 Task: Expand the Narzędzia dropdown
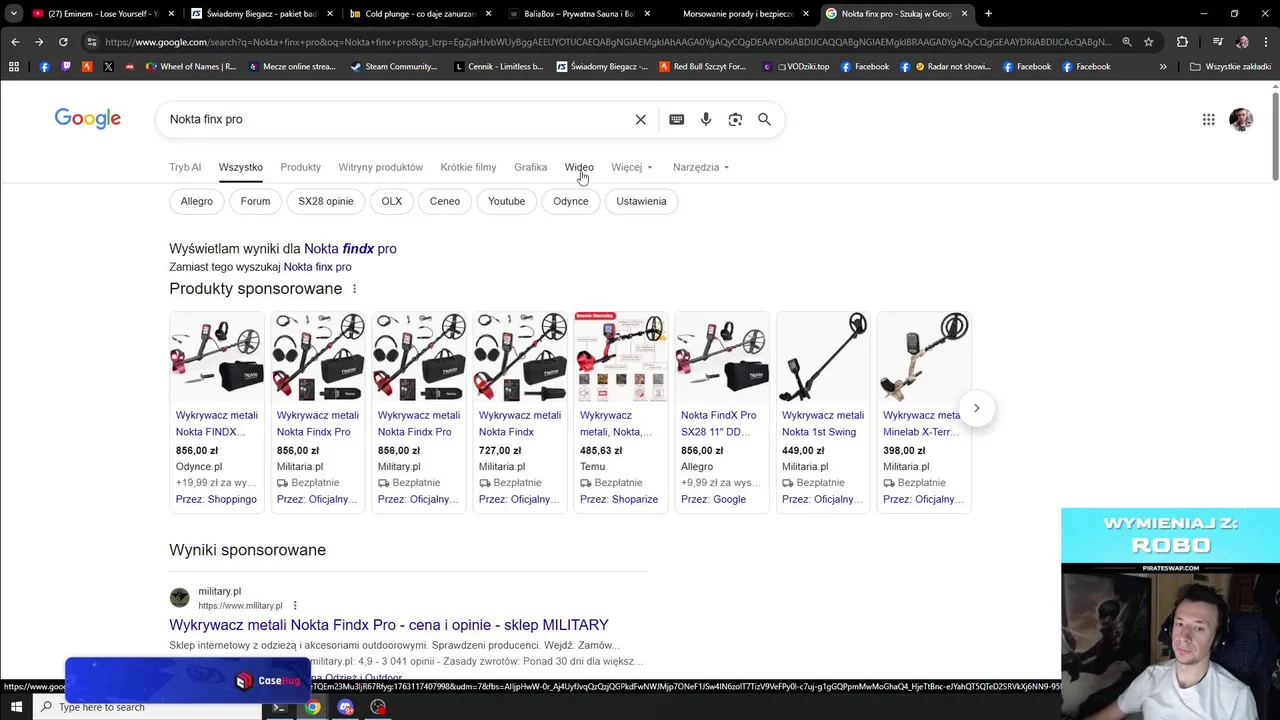tap(701, 167)
